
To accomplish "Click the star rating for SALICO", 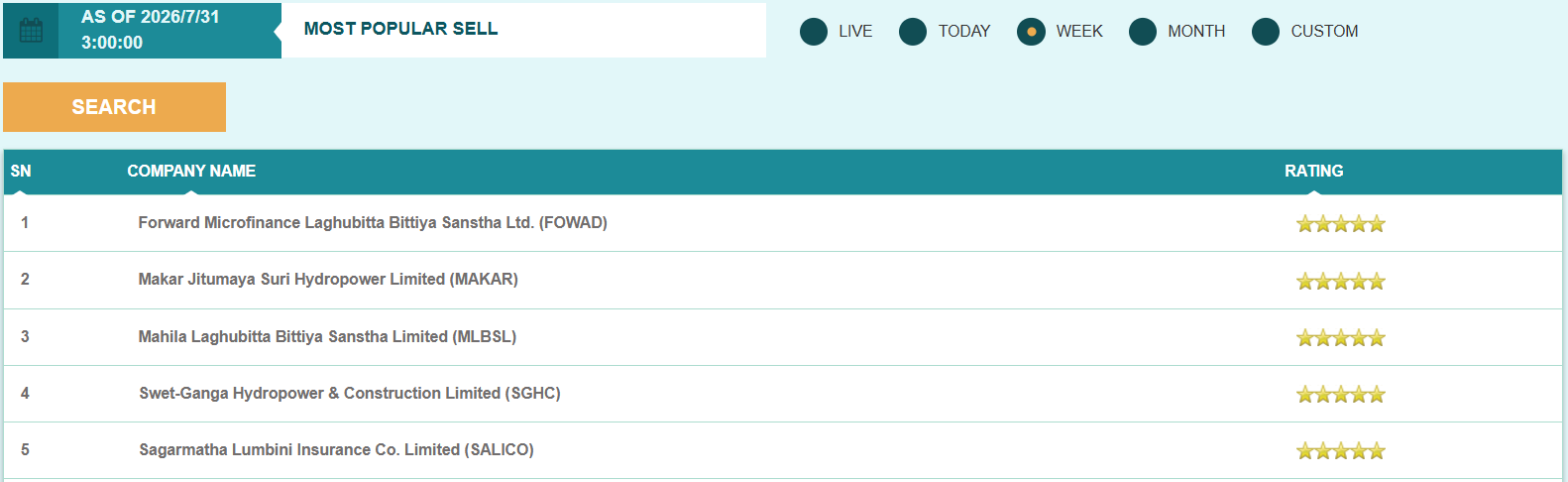I will (1341, 451).
